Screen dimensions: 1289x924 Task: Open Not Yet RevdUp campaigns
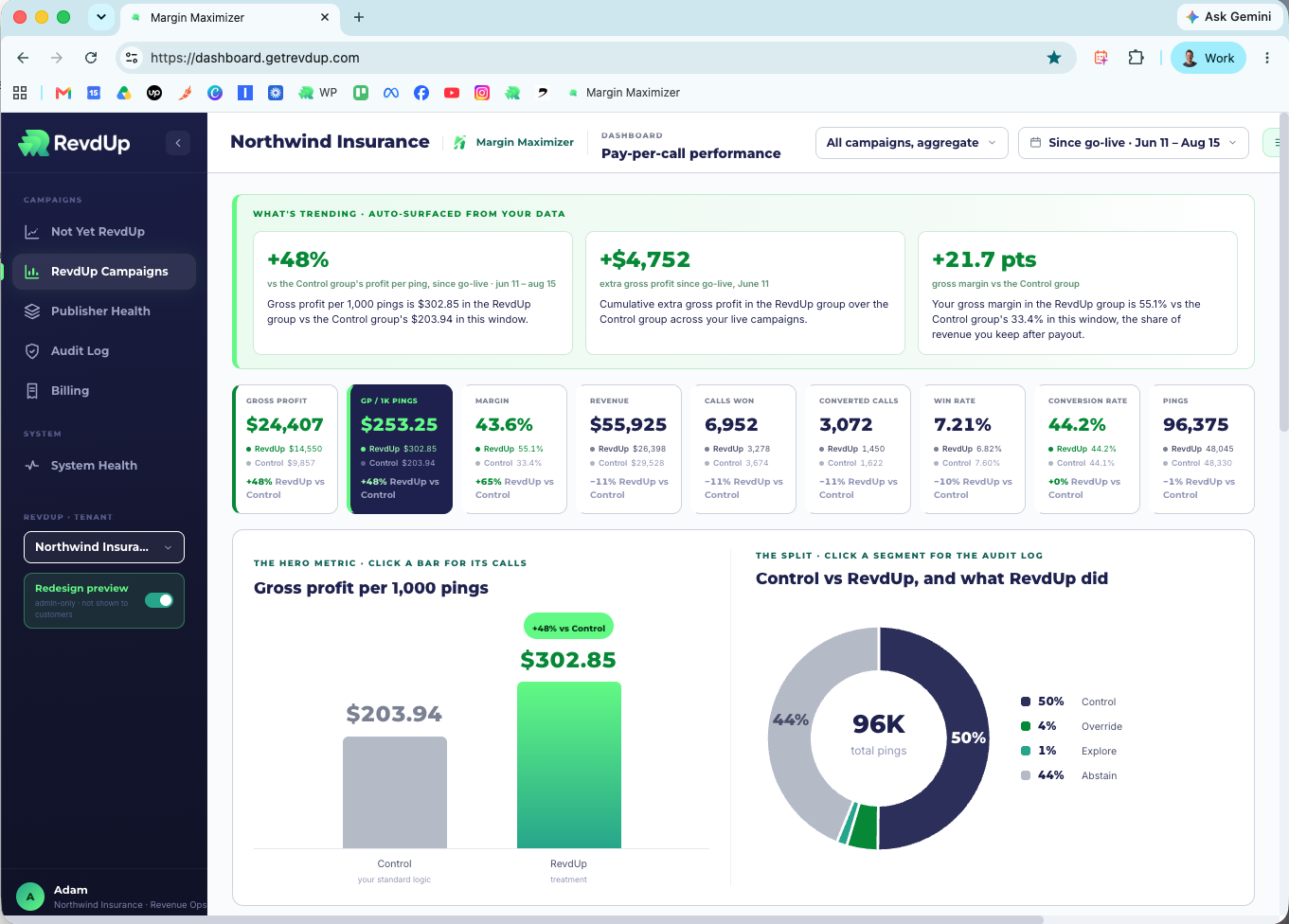(x=104, y=232)
